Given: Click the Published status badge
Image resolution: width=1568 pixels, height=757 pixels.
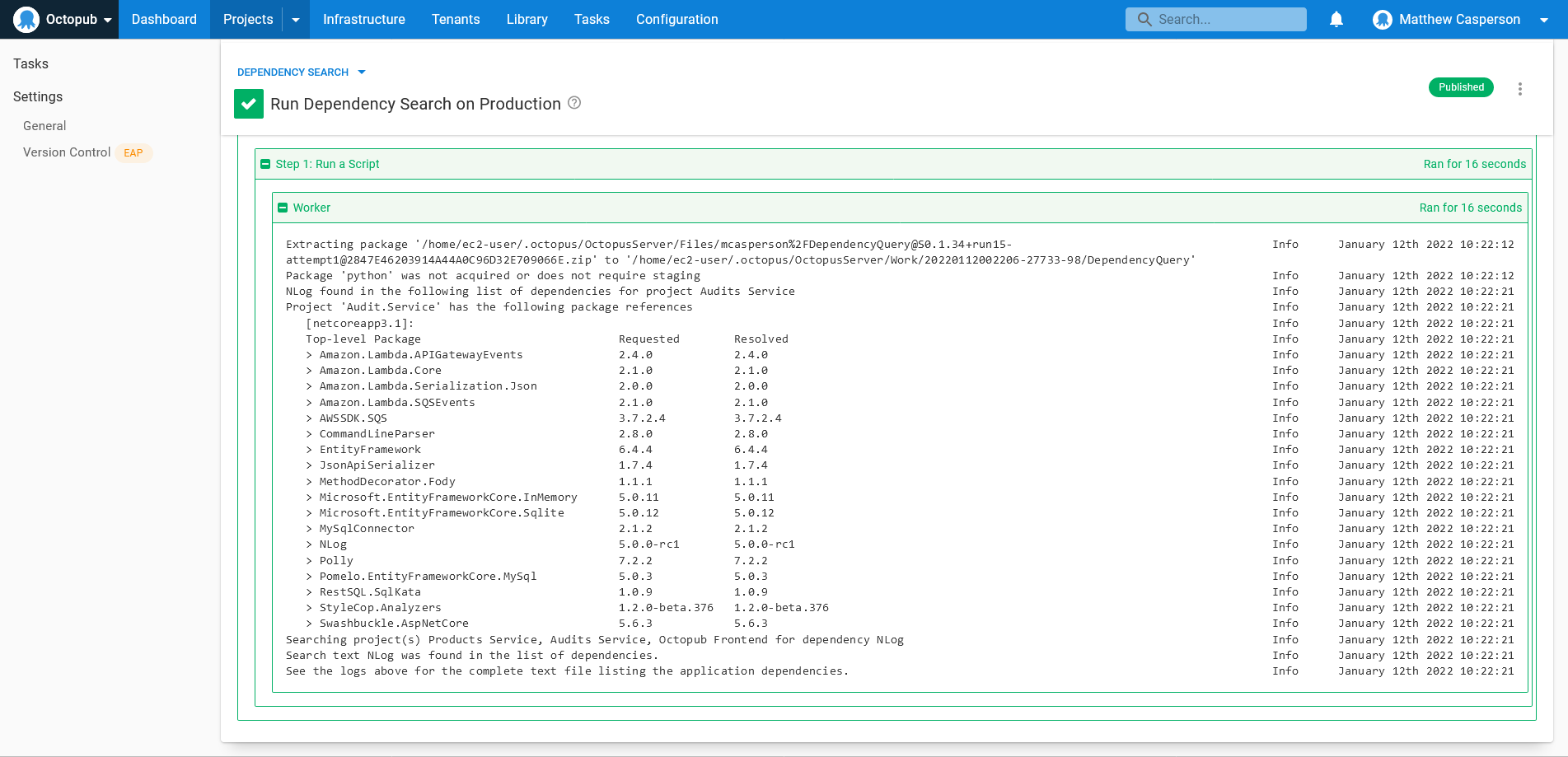Looking at the screenshot, I should click(1460, 87).
